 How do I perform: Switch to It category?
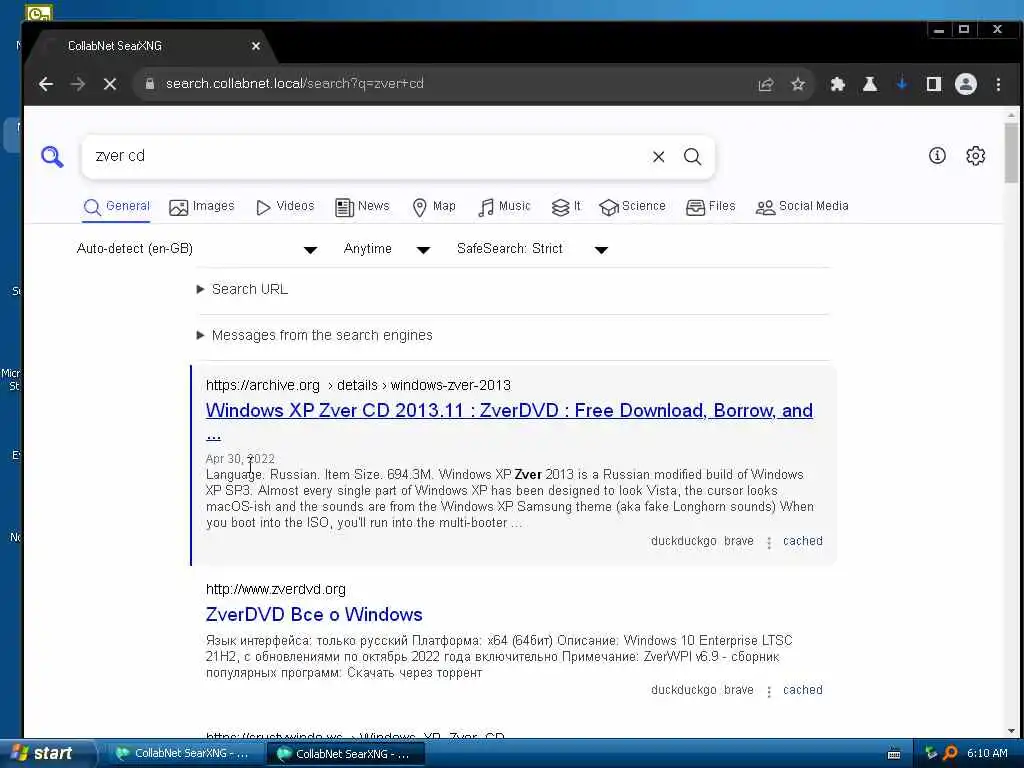(x=566, y=206)
